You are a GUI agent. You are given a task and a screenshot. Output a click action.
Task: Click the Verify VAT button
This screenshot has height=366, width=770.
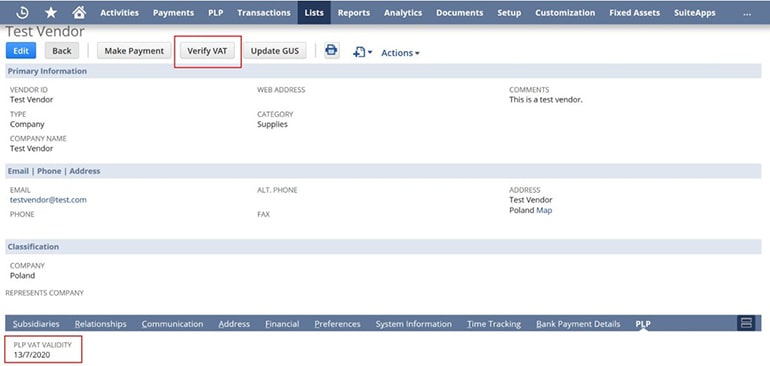[x=207, y=51]
